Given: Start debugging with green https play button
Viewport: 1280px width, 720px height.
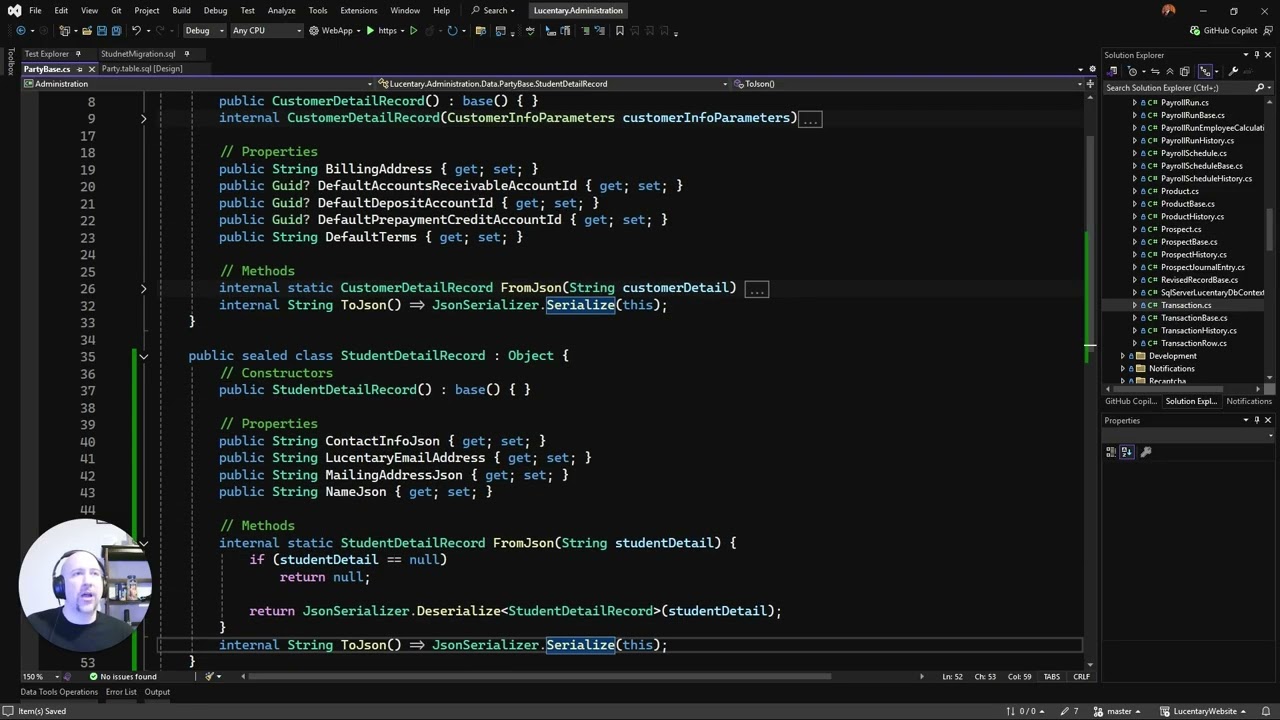Looking at the screenshot, I should point(383,31).
